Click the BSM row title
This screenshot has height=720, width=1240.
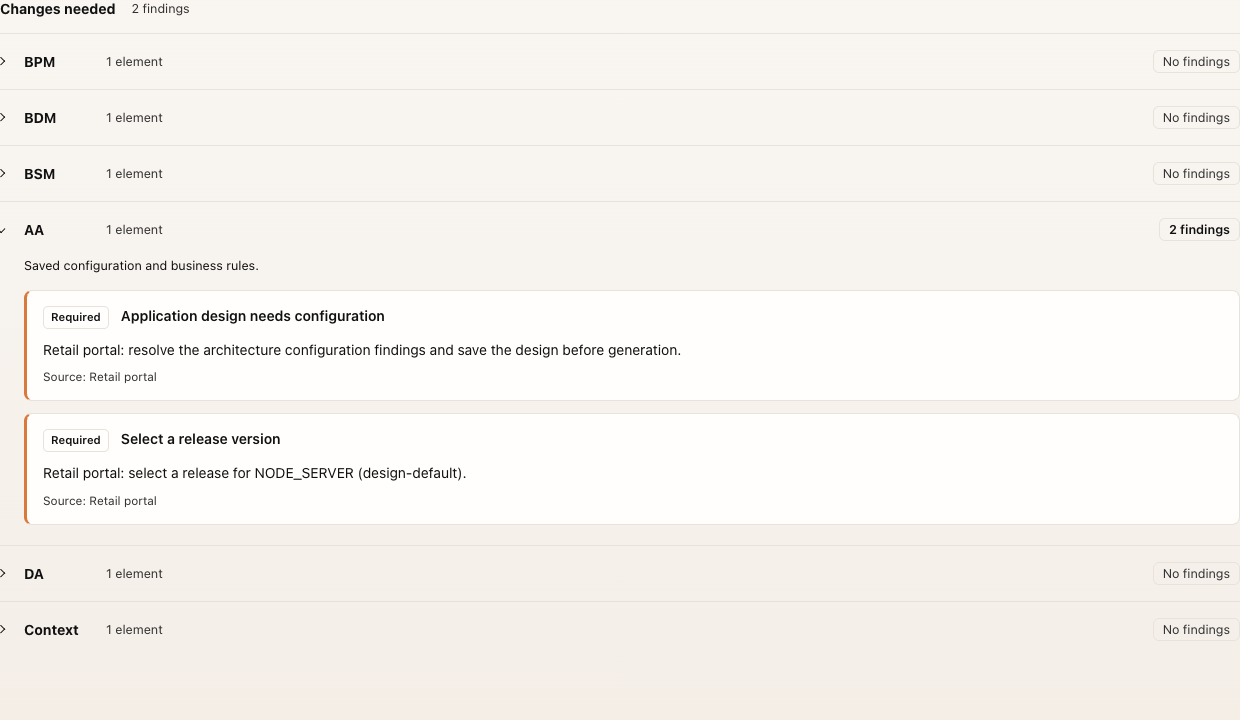pos(40,174)
